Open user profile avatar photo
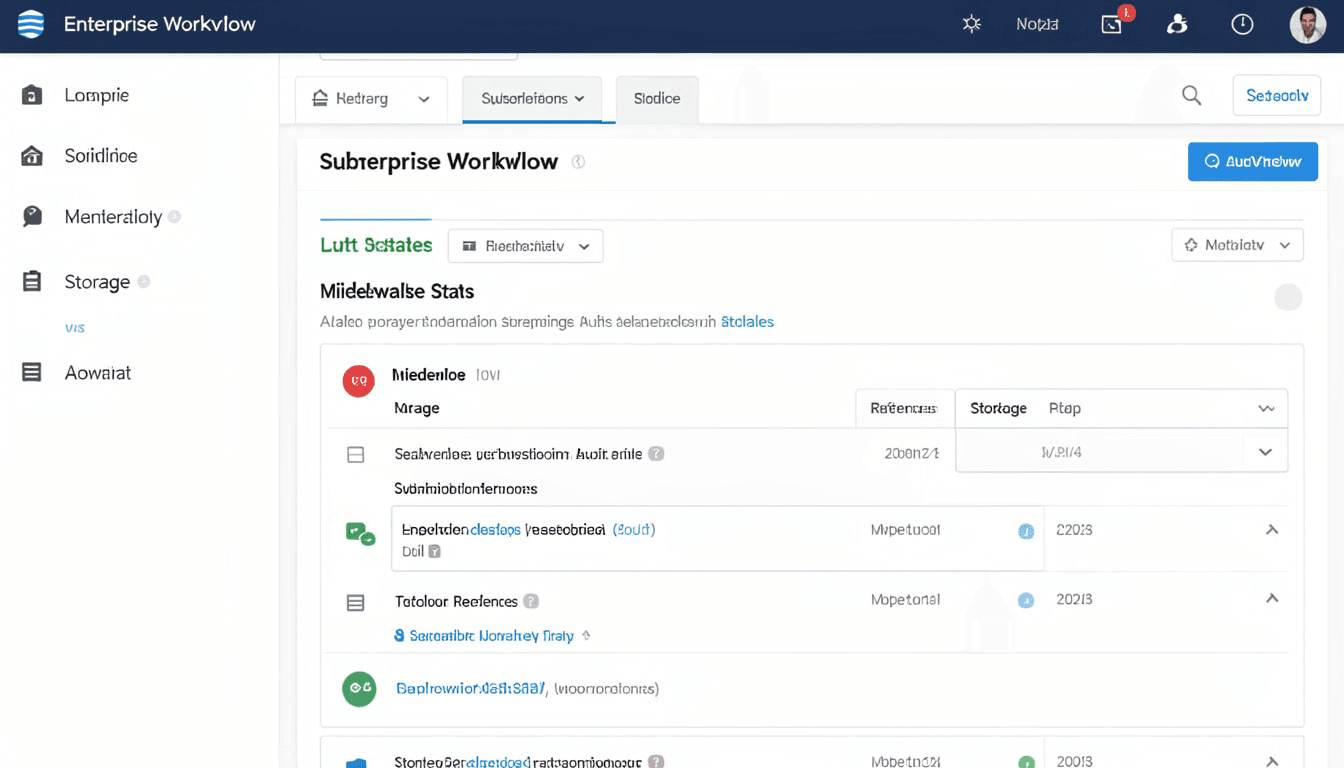This screenshot has width=1344, height=768. tap(1307, 24)
